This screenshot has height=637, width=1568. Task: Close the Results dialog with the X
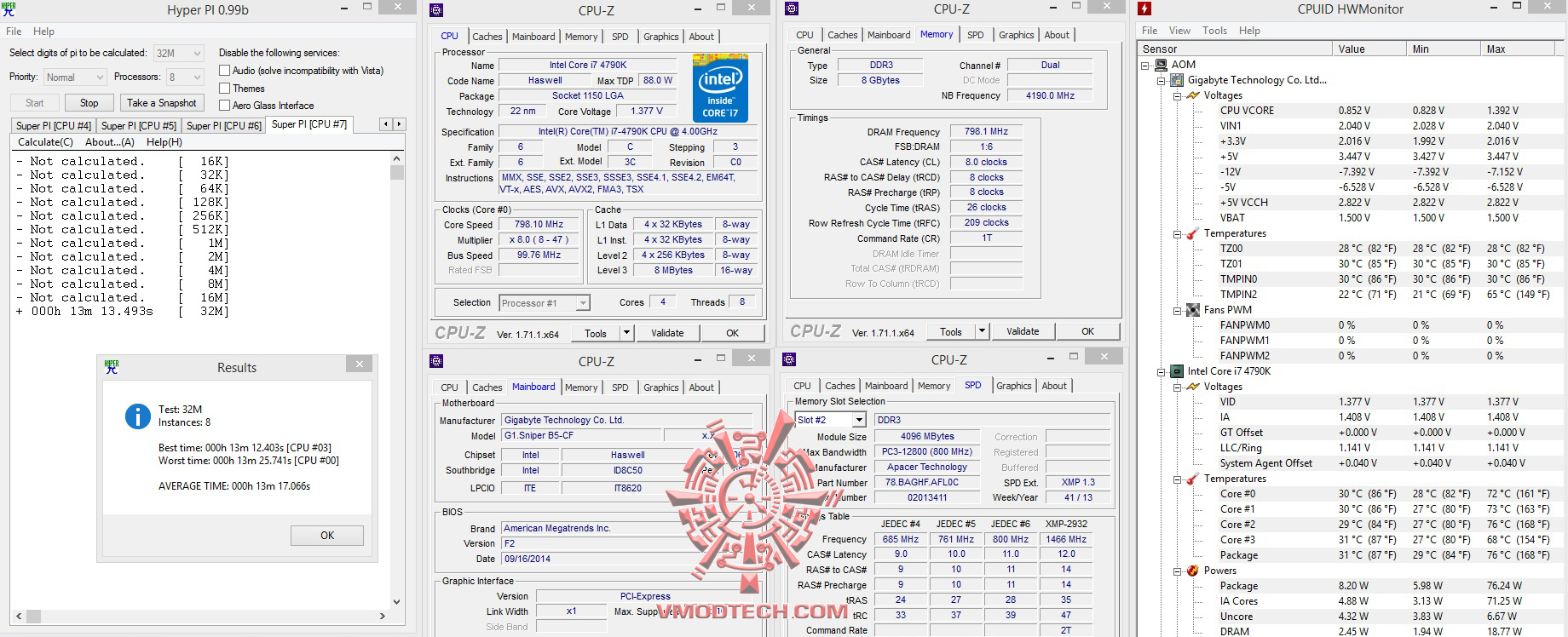click(x=359, y=364)
